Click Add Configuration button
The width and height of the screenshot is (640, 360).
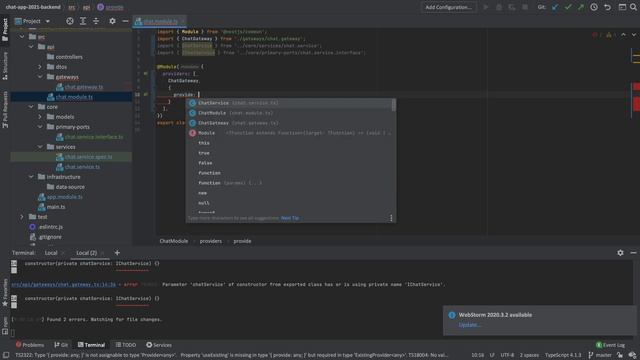(449, 7)
